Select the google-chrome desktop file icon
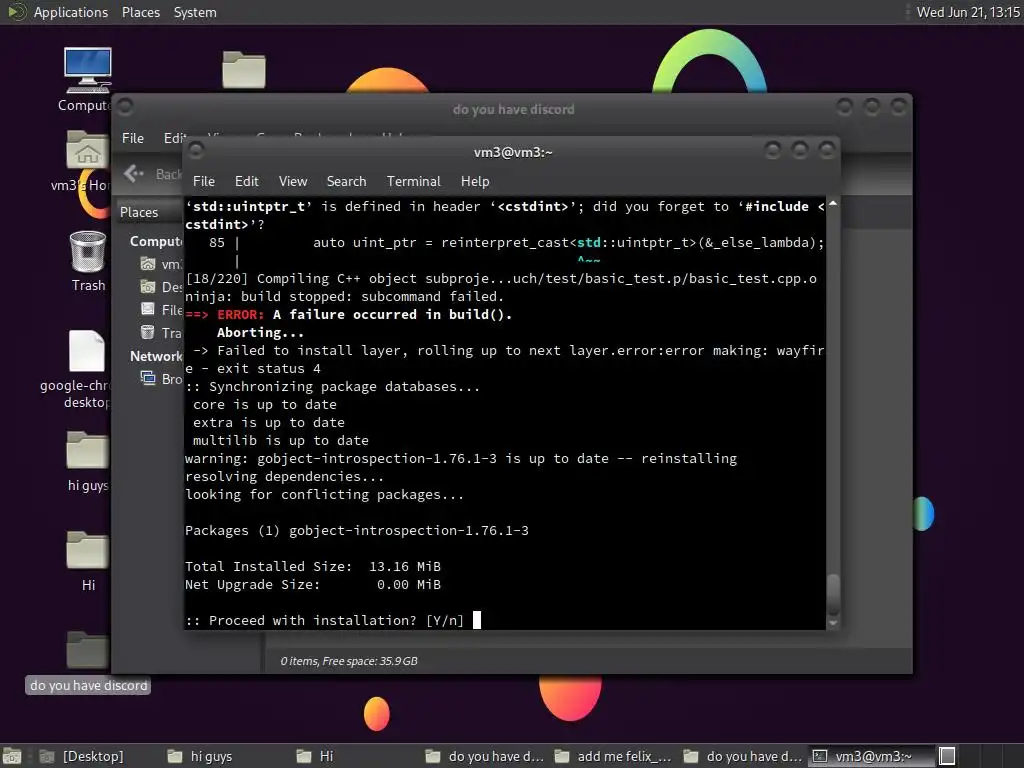Screen dimensions: 1024x768 [x=86, y=351]
